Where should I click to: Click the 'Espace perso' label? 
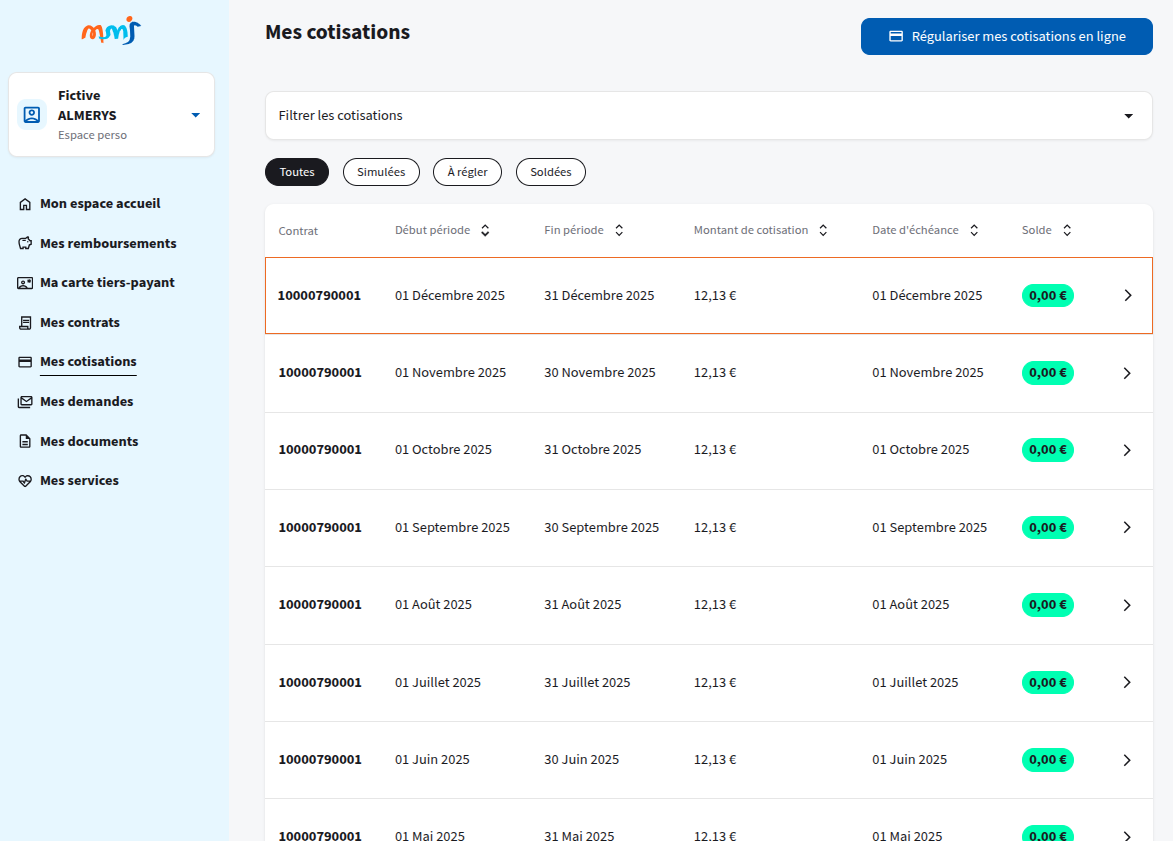pyautogui.click(x=93, y=135)
